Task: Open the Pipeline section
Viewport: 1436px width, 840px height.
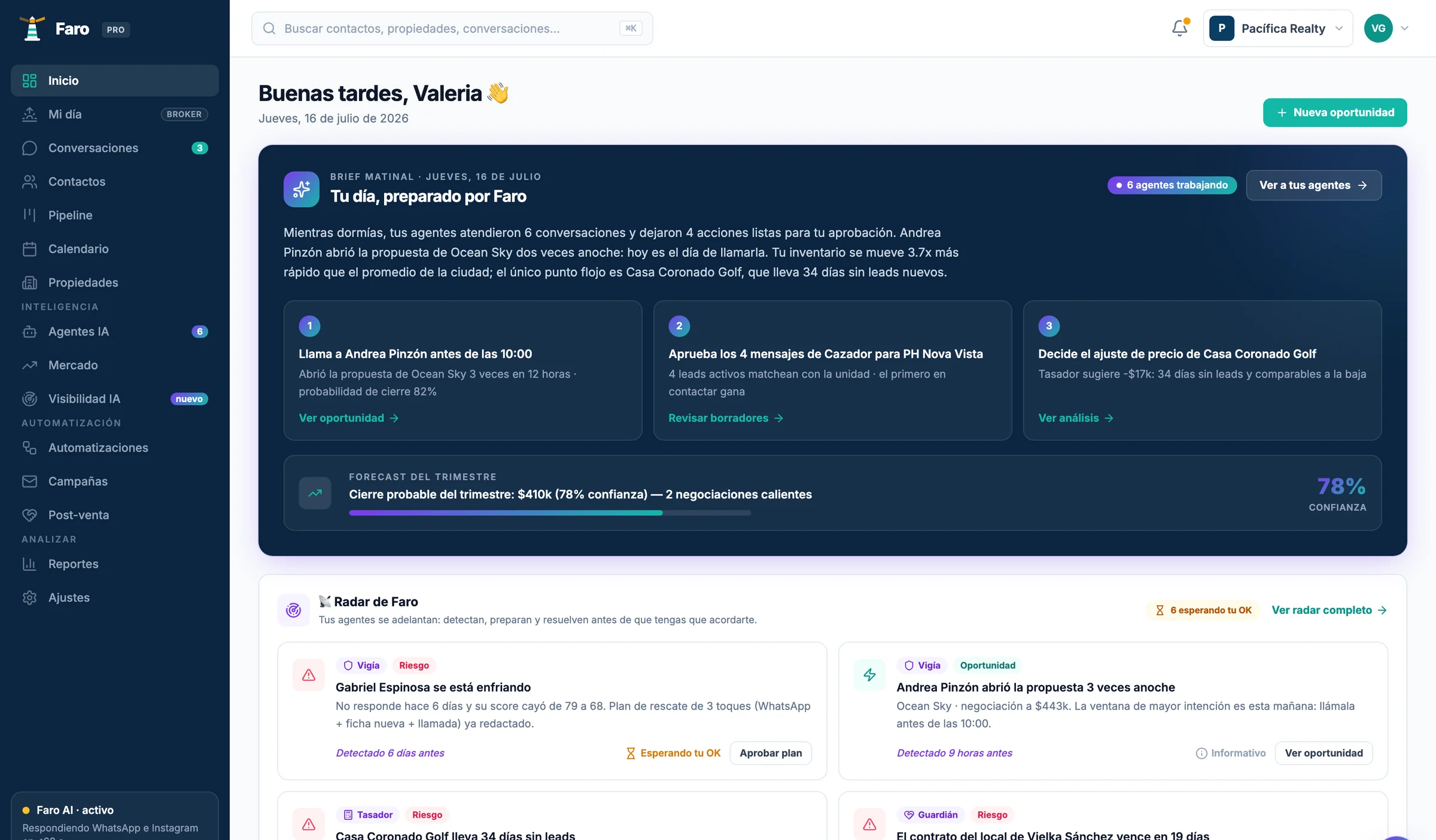Action: (x=115, y=215)
